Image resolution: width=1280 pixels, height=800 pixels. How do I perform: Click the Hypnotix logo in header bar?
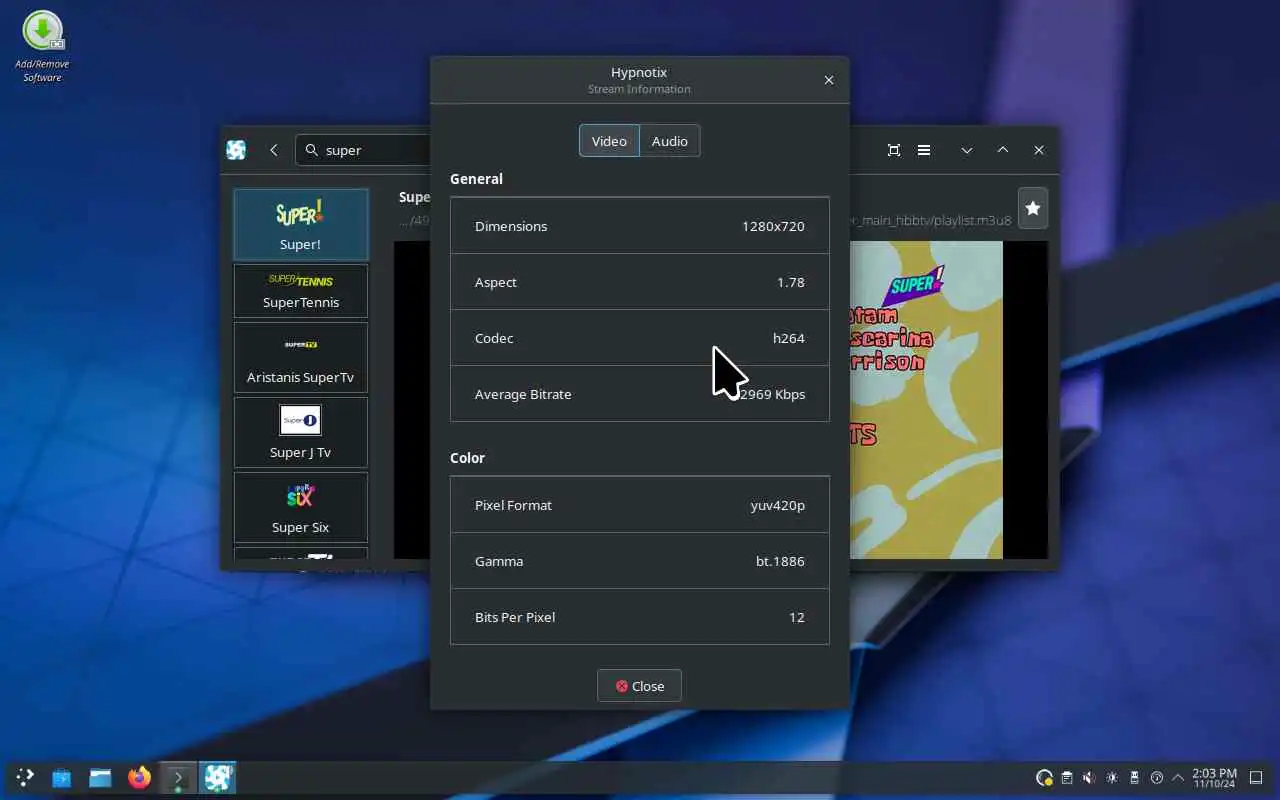[236, 150]
